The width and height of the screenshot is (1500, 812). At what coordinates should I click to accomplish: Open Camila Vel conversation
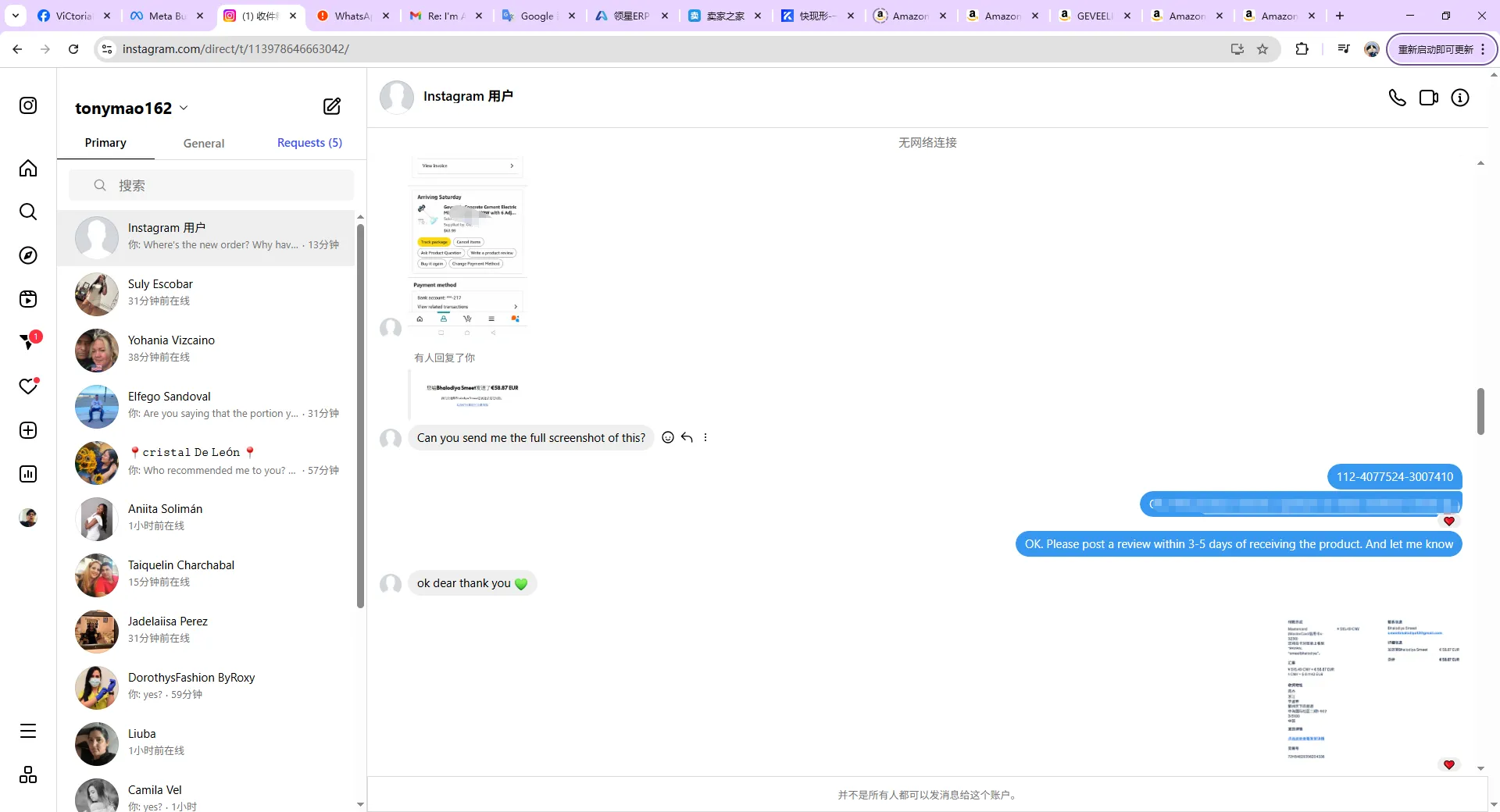206,793
